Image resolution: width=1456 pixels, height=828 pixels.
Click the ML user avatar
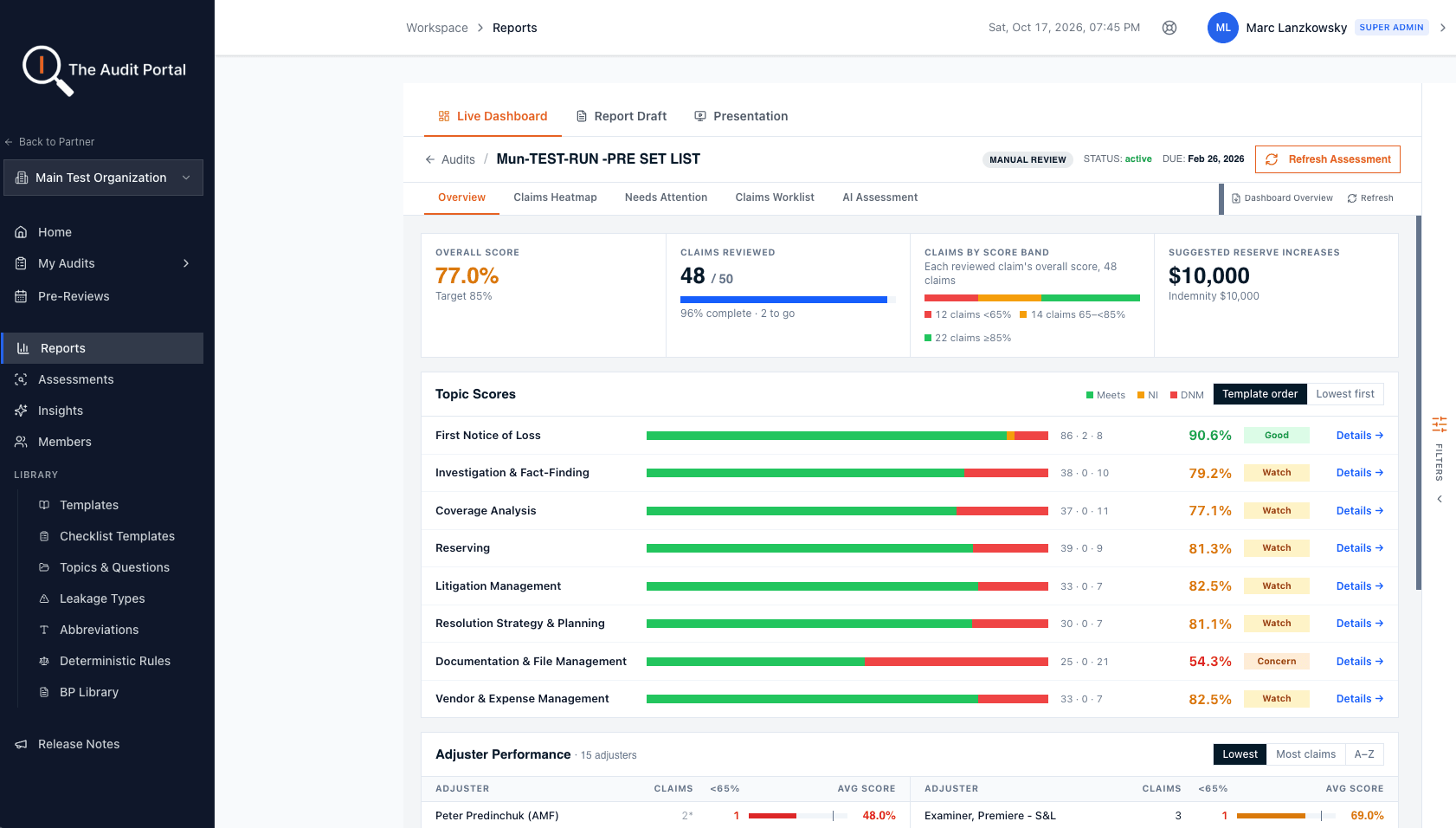[1223, 28]
